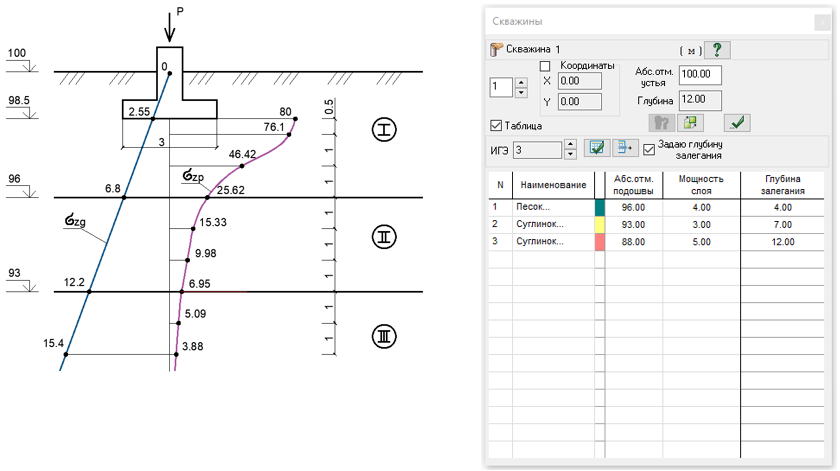
Task: Click the table-with-checkmark icon next to ИГЭ
Action: (597, 149)
